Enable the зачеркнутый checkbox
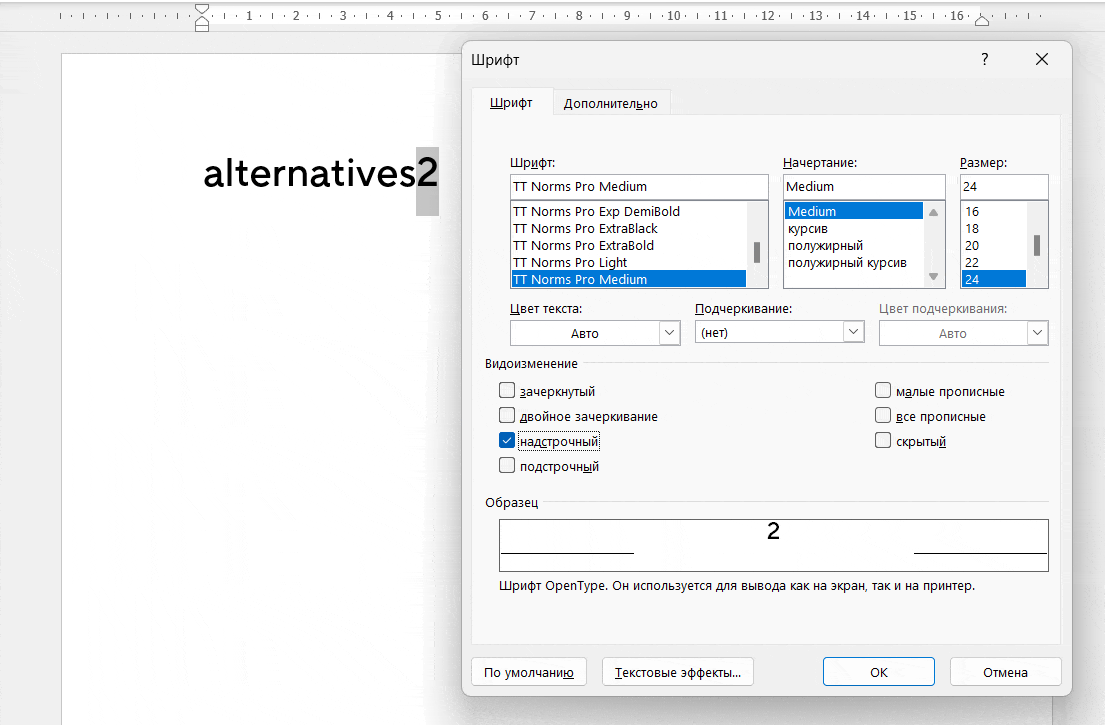Viewport: 1105px width, 725px height. coord(507,391)
